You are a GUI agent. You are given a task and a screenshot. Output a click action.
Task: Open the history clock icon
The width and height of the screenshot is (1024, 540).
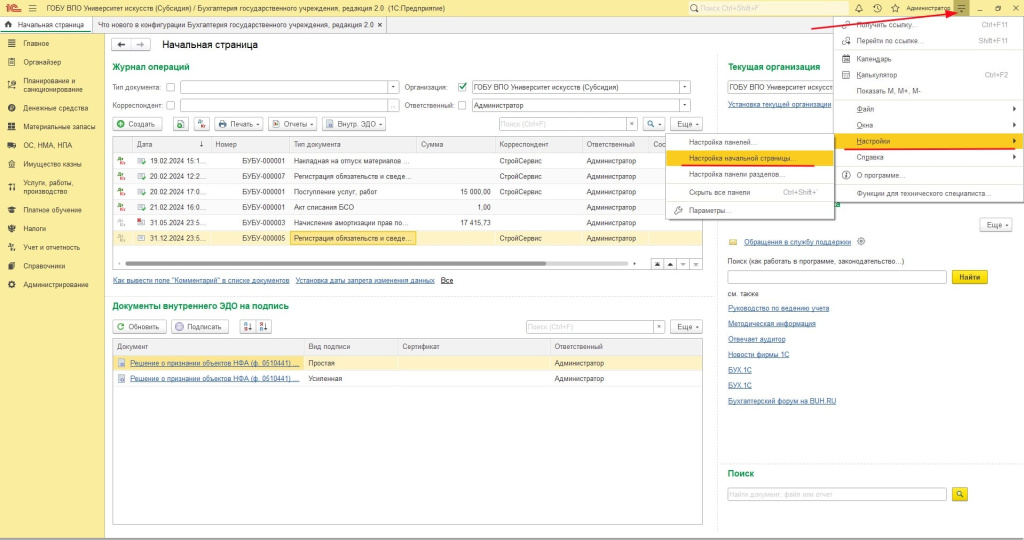[x=877, y=8]
